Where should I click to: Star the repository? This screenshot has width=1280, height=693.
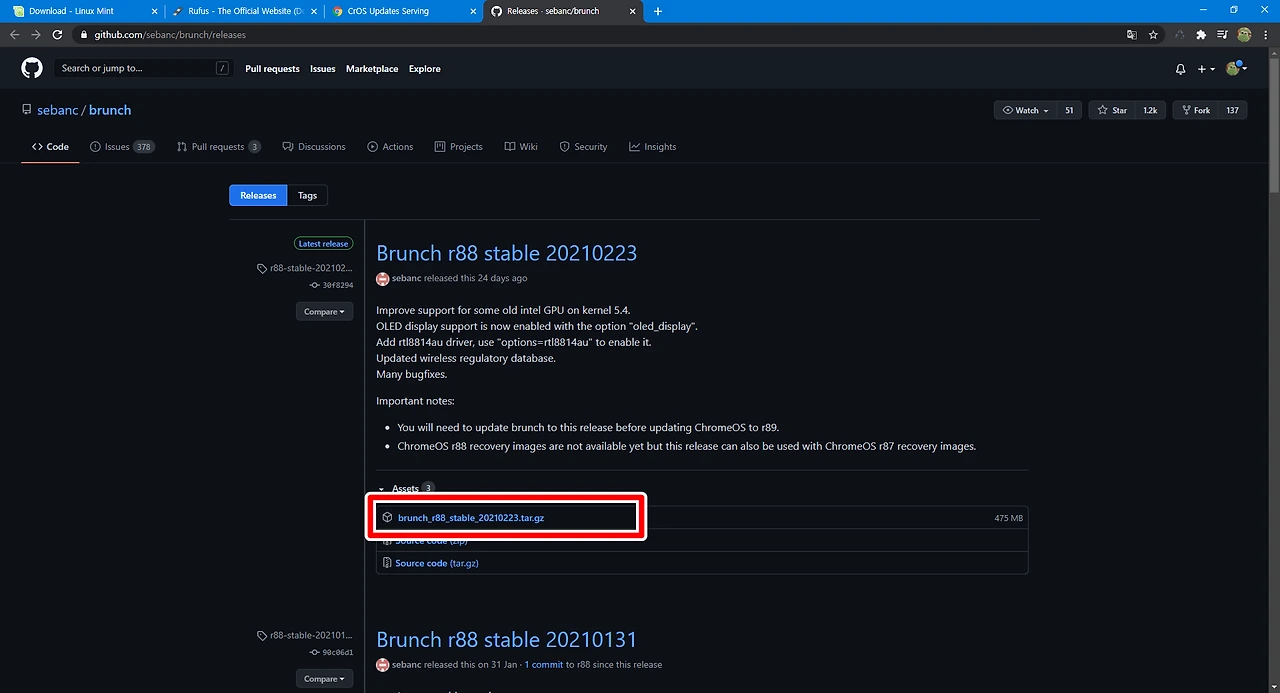pos(1112,110)
